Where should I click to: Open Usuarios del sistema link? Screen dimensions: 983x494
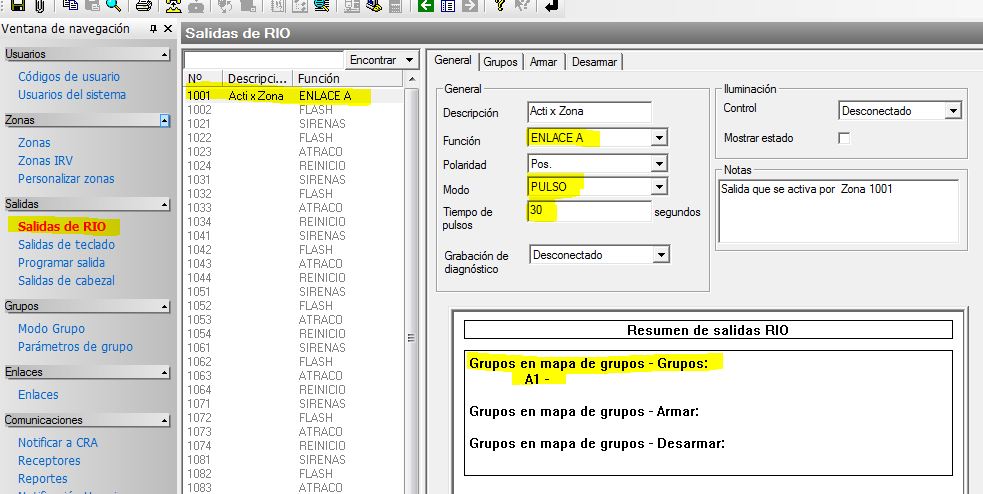[x=71, y=95]
